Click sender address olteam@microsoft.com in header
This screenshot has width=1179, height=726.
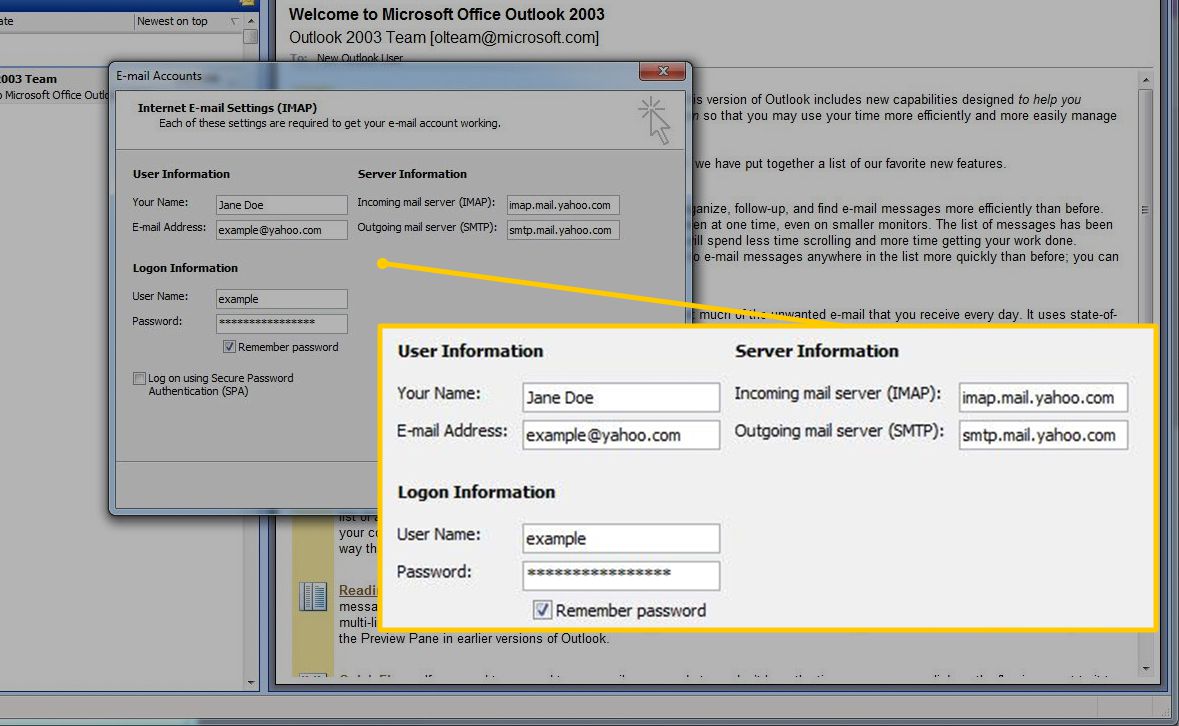[514, 37]
